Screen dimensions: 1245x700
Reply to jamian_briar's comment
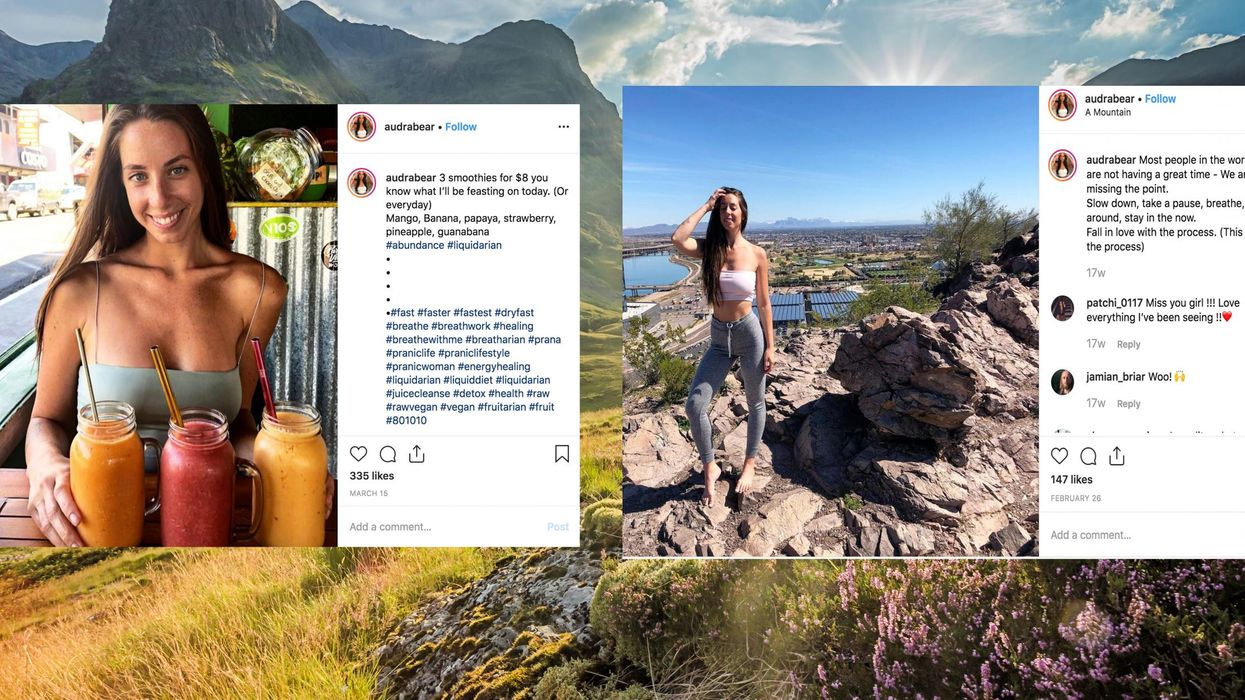(1129, 404)
